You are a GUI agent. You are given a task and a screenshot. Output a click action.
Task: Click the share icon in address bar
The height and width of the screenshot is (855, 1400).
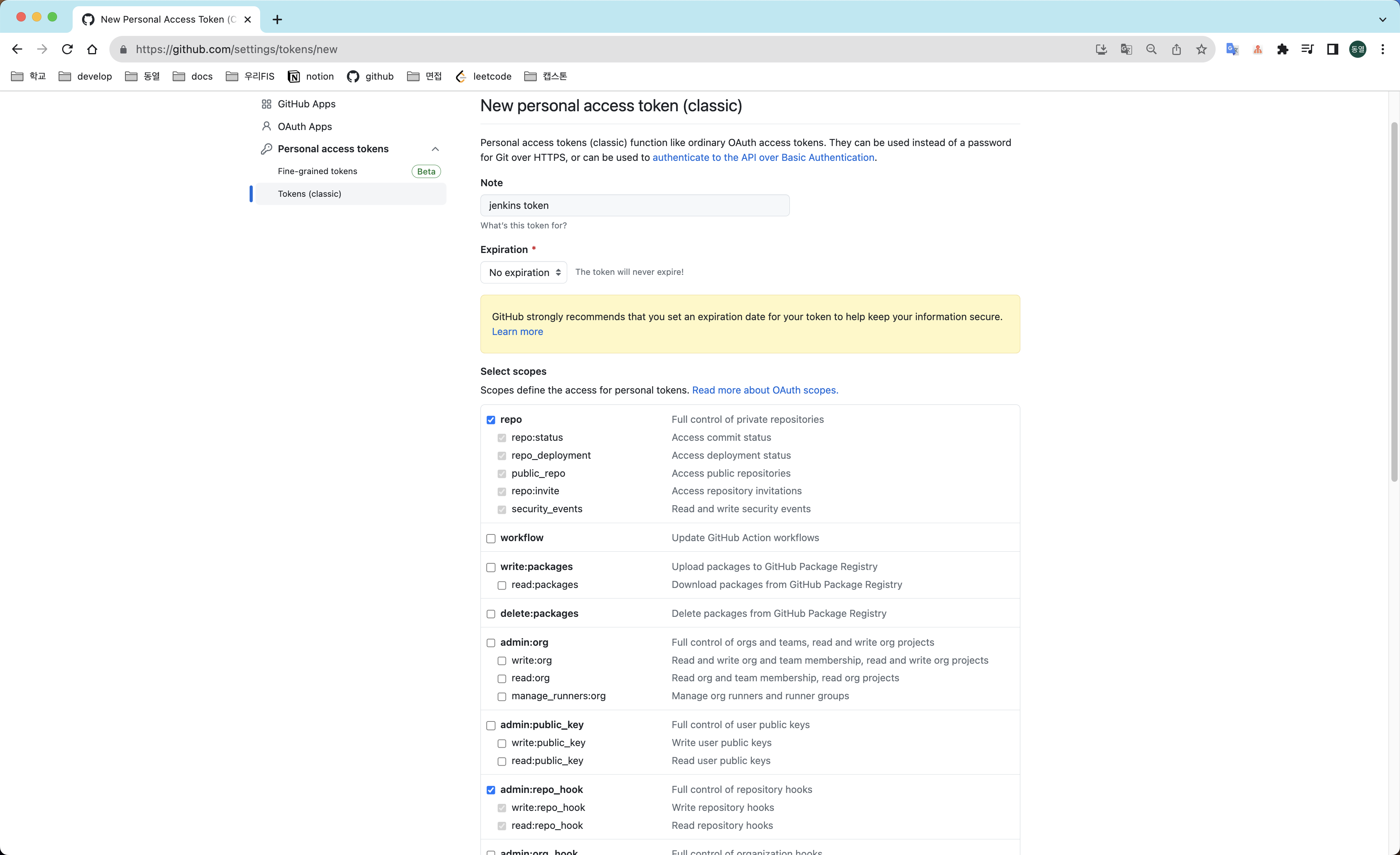pos(1176,50)
